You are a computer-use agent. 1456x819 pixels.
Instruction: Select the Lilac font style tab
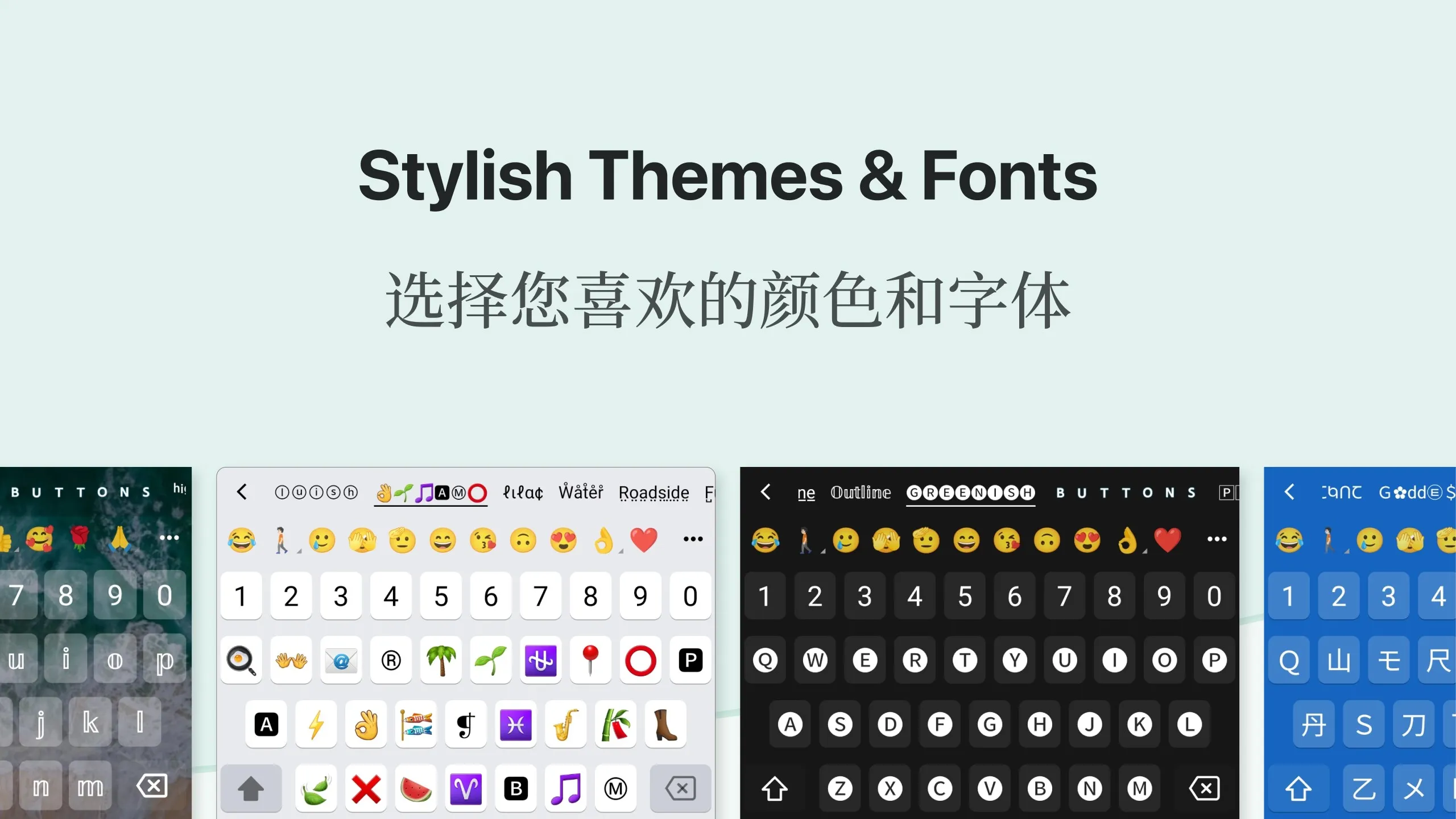(522, 492)
